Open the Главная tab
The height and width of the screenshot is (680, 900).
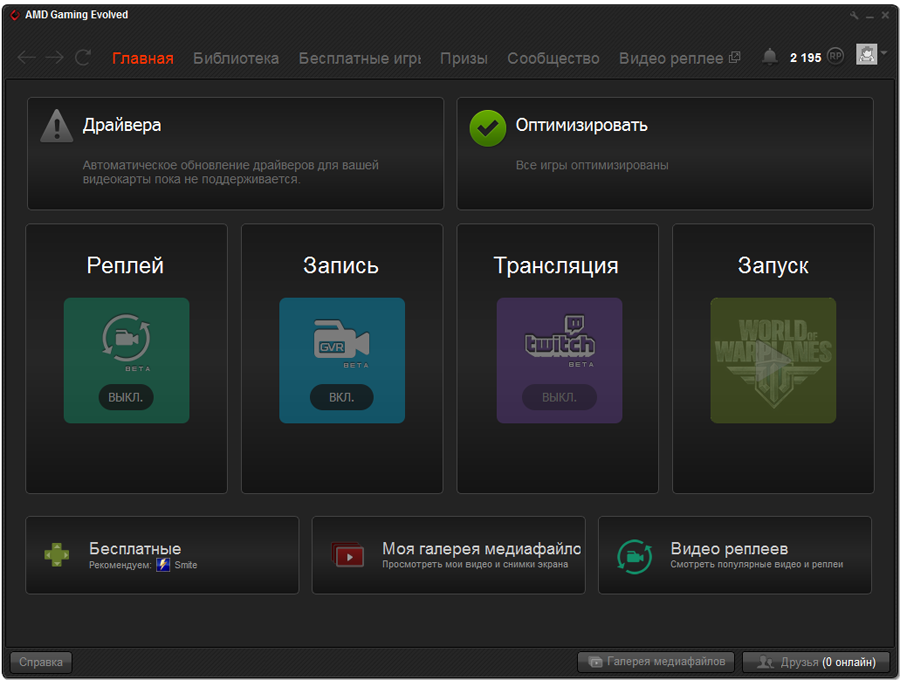[x=142, y=58]
